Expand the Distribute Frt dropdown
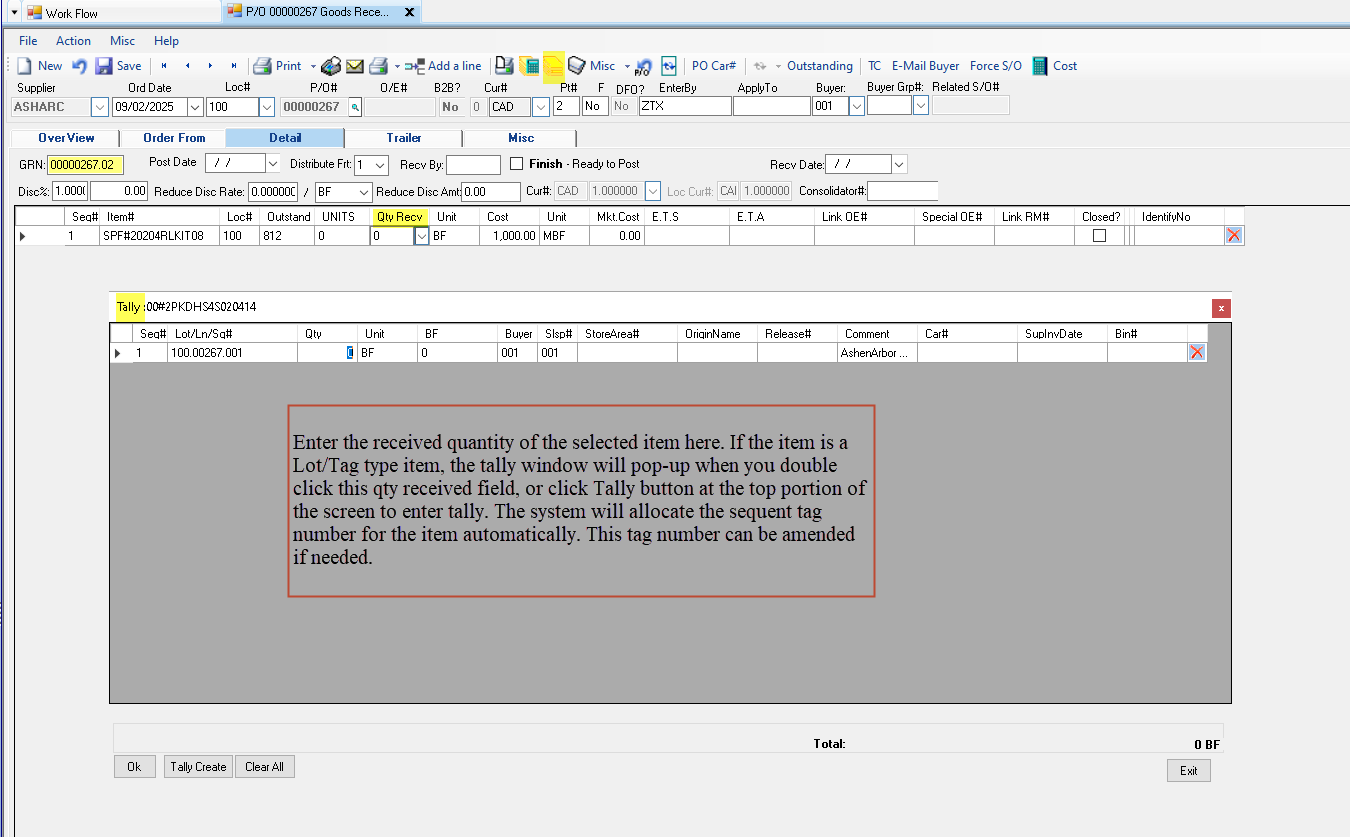Screen dimensions: 1350x837 tap(380, 164)
